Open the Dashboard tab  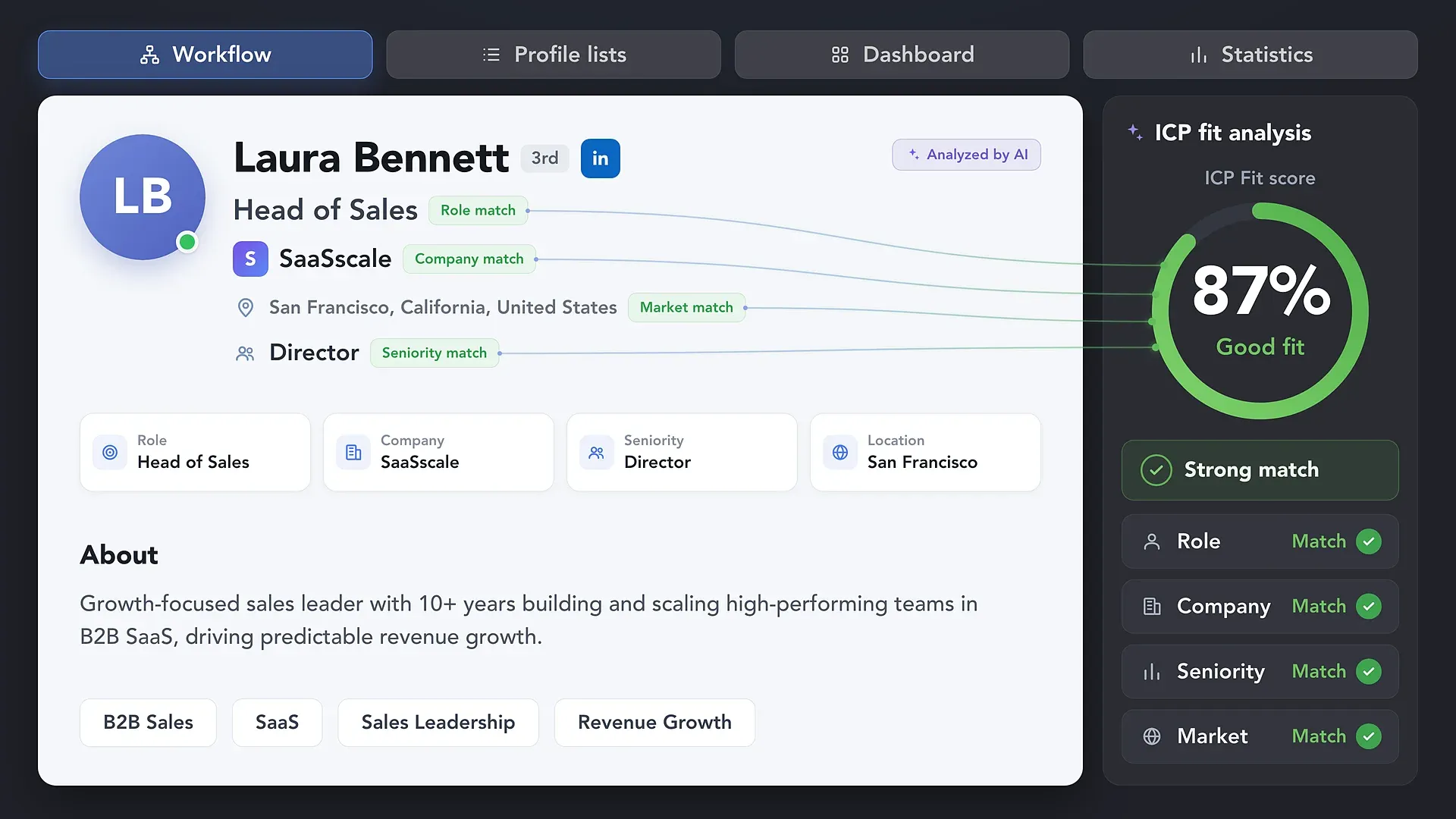click(902, 55)
